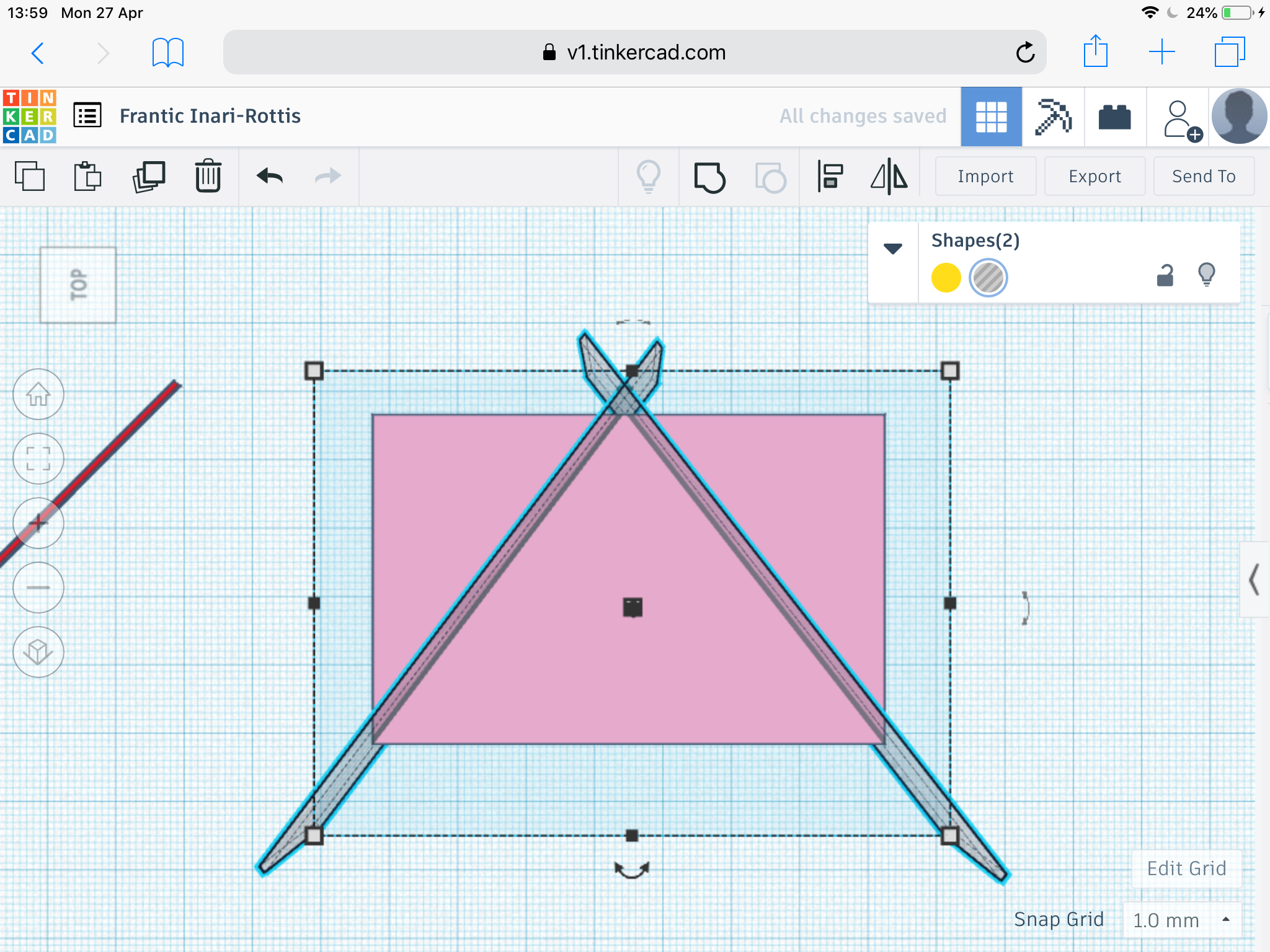The height and width of the screenshot is (952, 1270).
Task: Zoom out of workplane
Action: pyautogui.click(x=38, y=588)
